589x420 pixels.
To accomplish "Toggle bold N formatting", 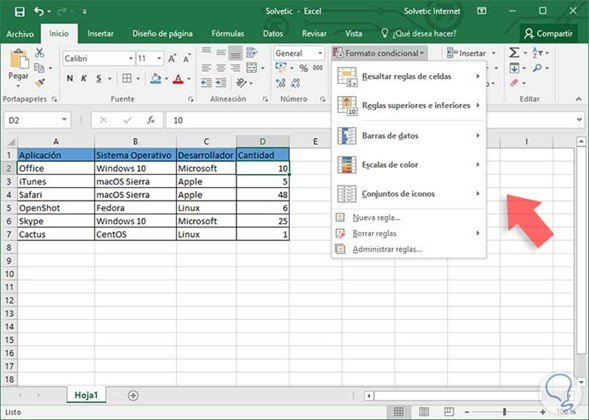I will pos(70,78).
